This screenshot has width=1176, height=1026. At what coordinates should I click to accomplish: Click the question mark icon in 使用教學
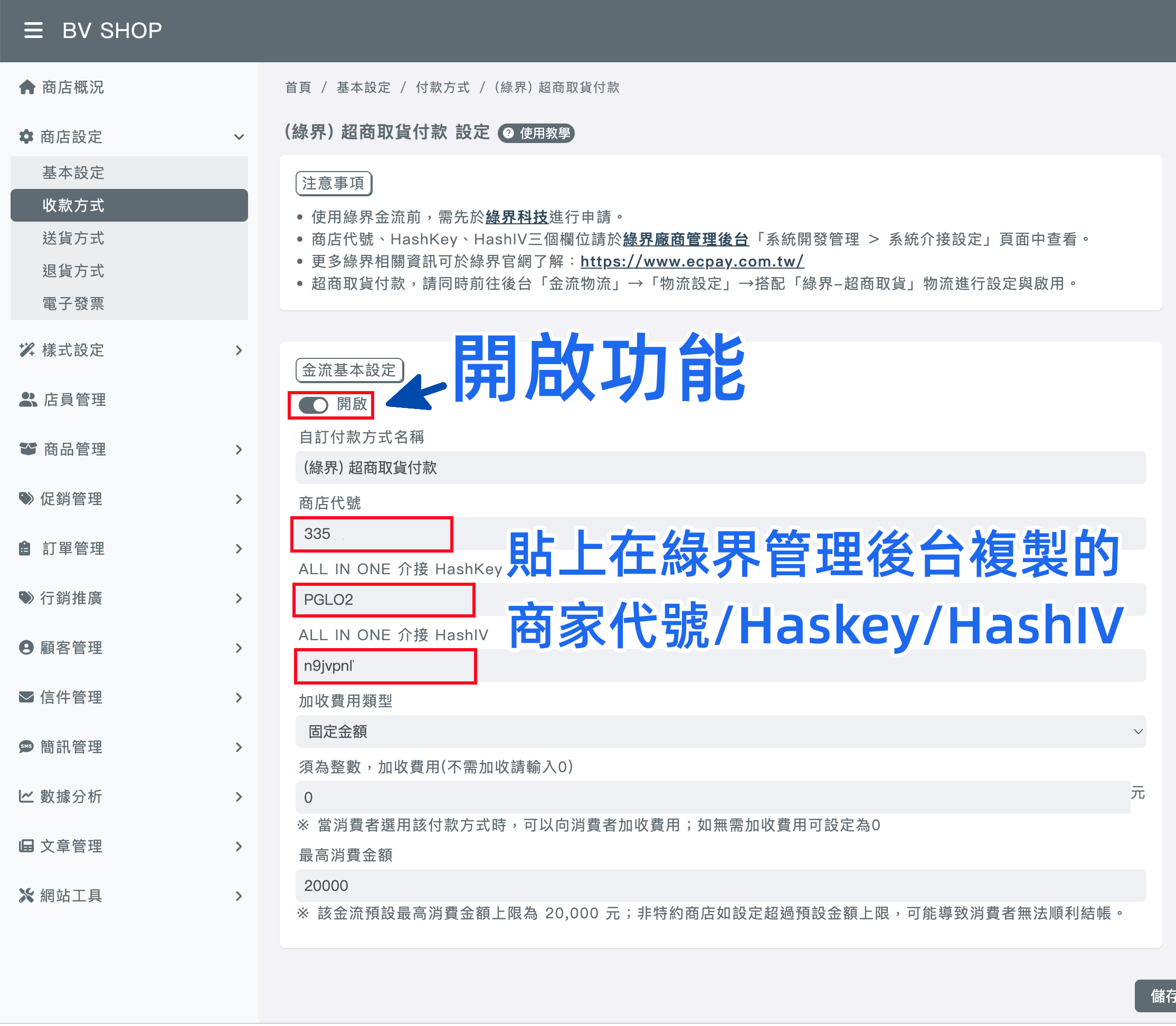[x=508, y=134]
